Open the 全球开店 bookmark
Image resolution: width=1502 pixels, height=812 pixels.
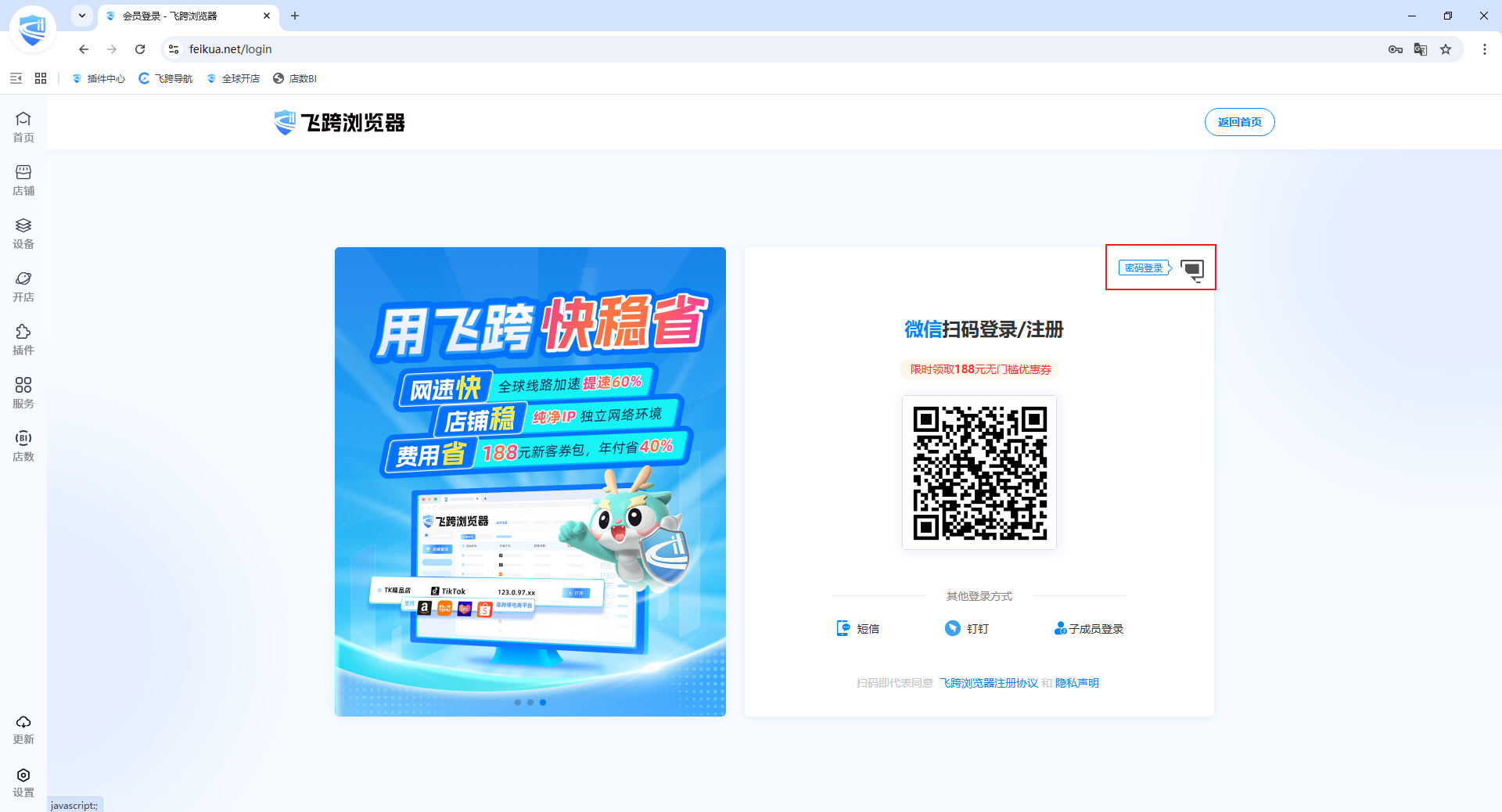(233, 78)
